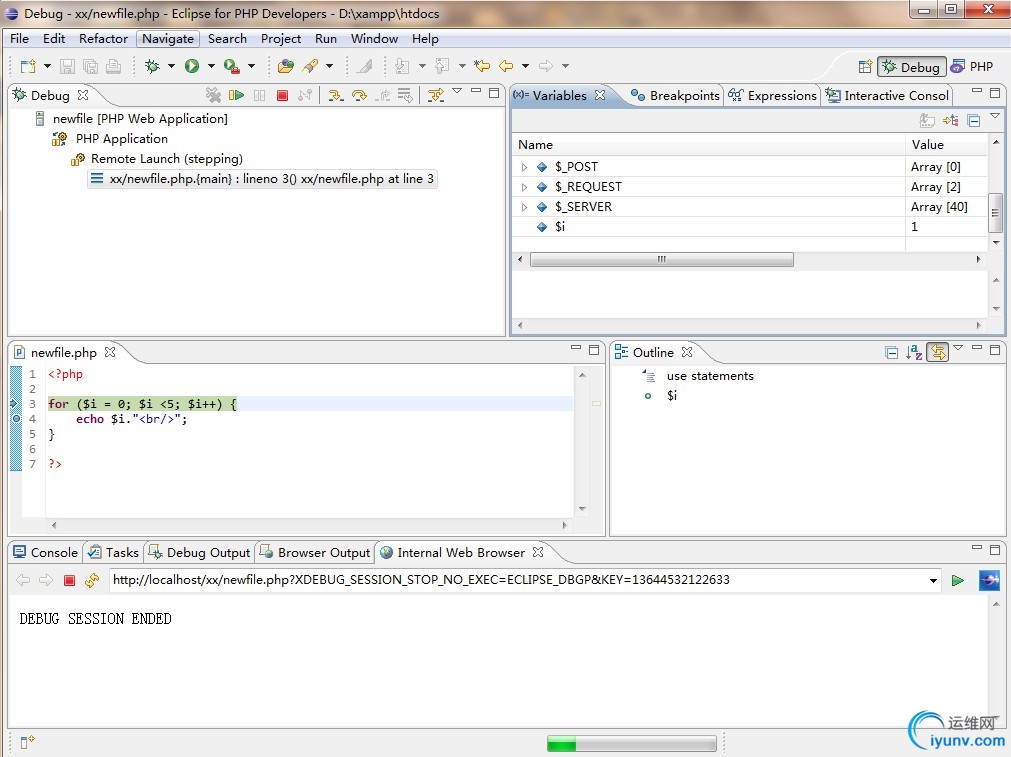1011x757 pixels.
Task: Switch to the Breakpoints tab
Action: tap(674, 95)
